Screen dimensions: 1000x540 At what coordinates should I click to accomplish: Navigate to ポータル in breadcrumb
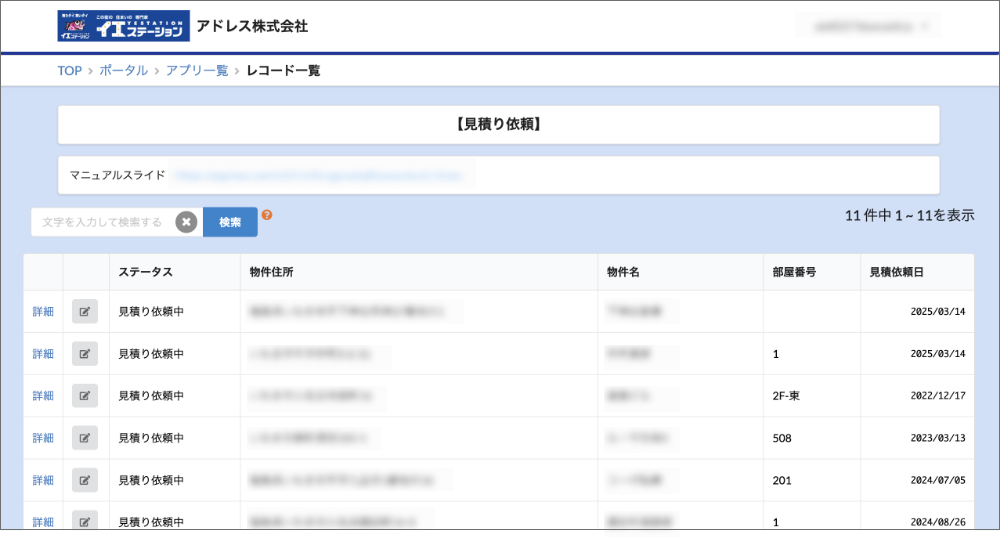click(123, 71)
